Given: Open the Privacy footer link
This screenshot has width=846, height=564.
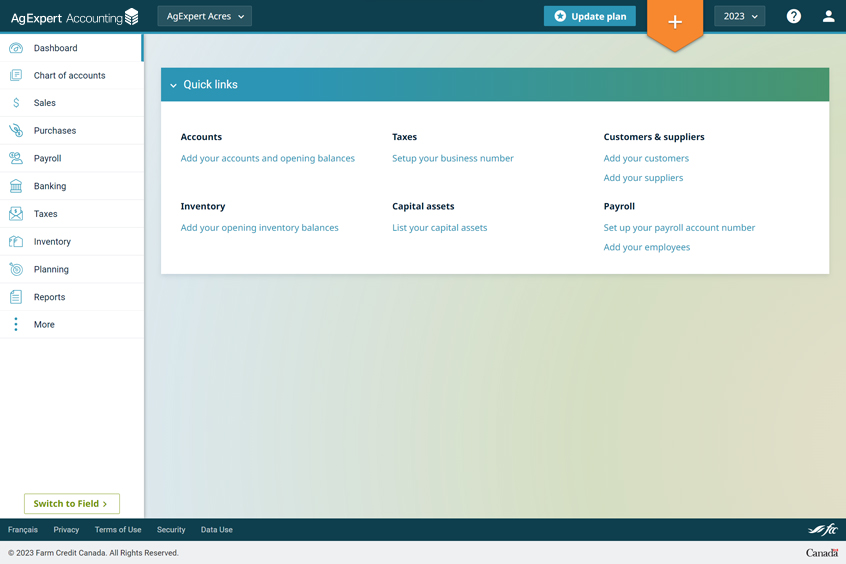Looking at the screenshot, I should (x=66, y=529).
